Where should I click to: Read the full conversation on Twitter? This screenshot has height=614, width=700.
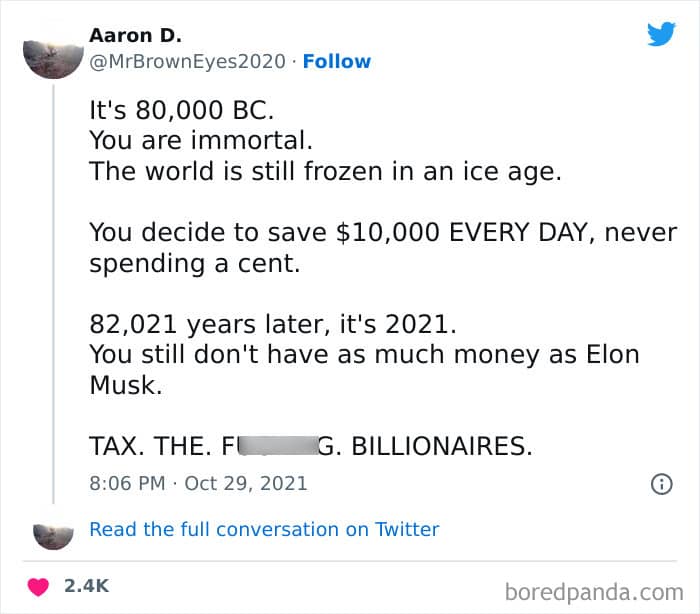264,529
